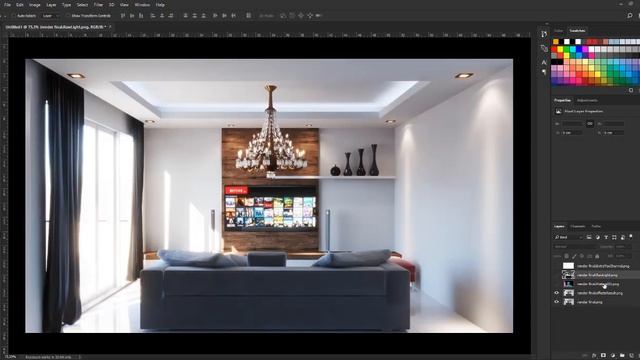This screenshot has width=640, height=360.
Task: Switch to the Layers tab
Action: coord(559,226)
